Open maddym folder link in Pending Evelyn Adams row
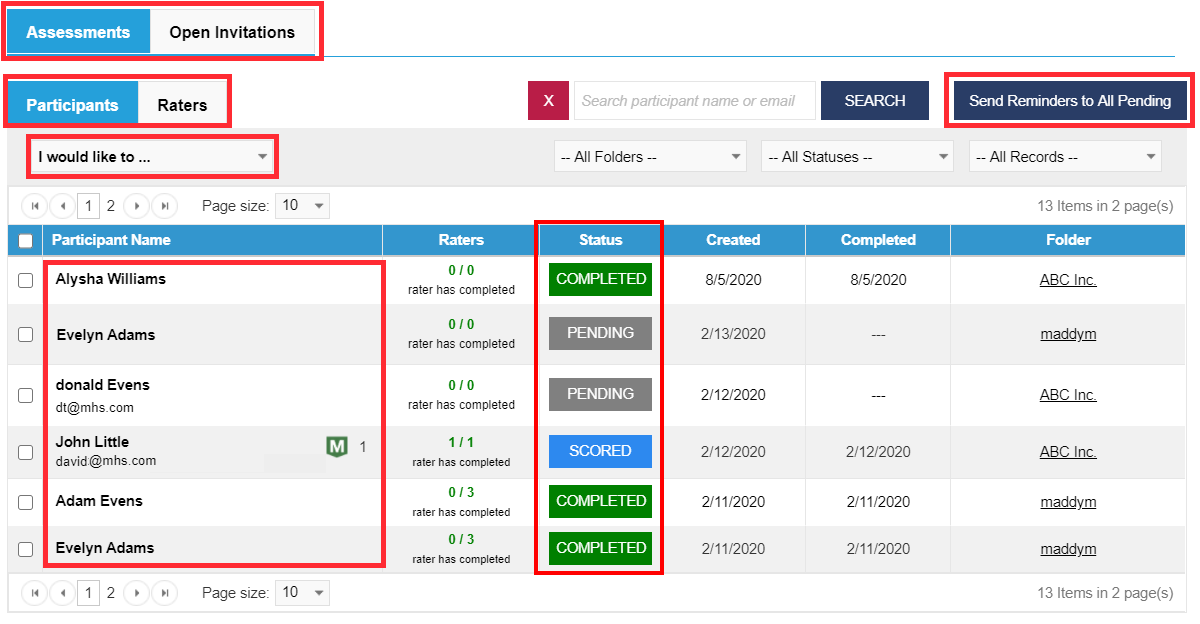 pos(1068,334)
